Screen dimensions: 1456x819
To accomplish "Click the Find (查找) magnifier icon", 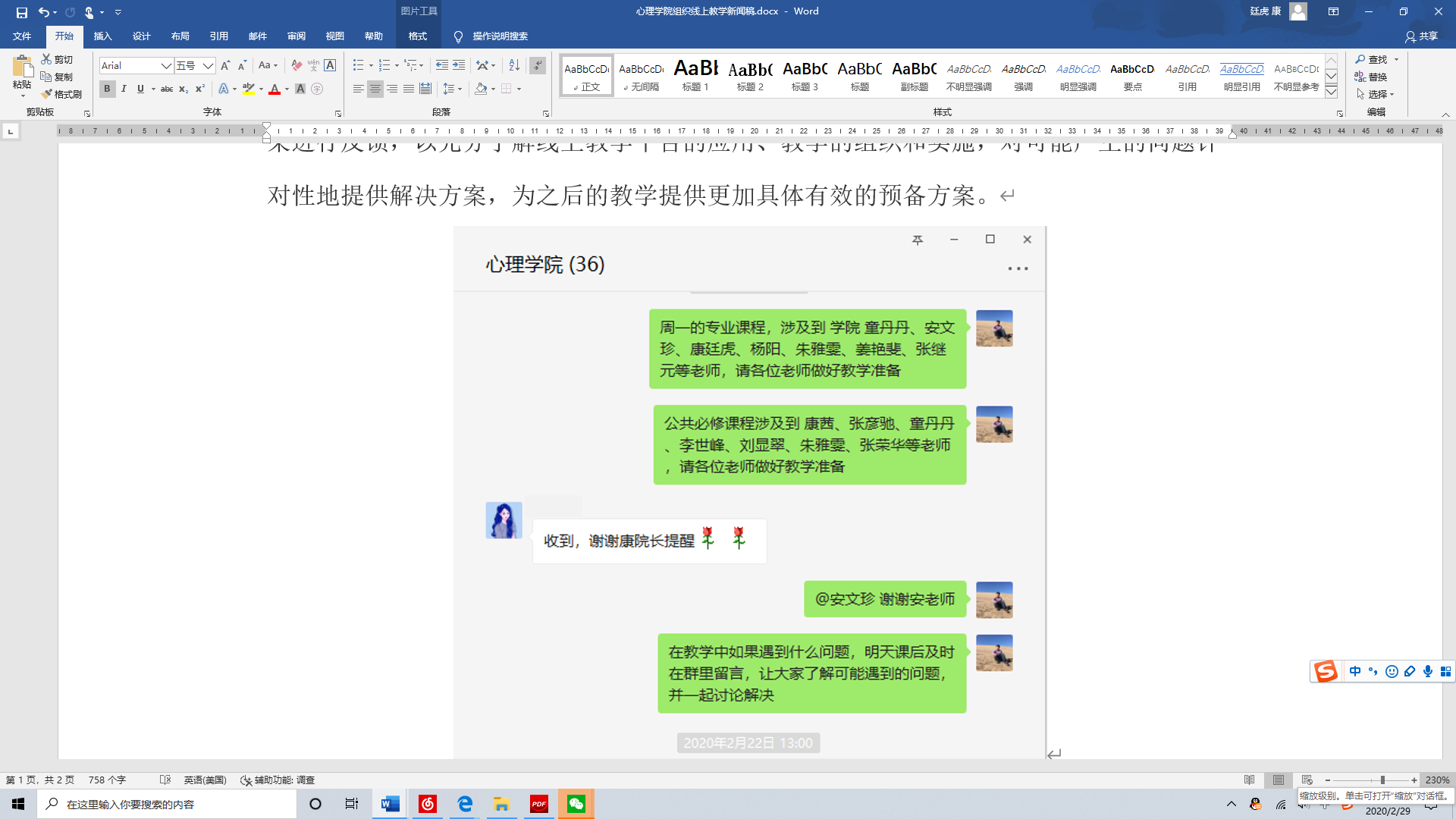I will point(1360,59).
